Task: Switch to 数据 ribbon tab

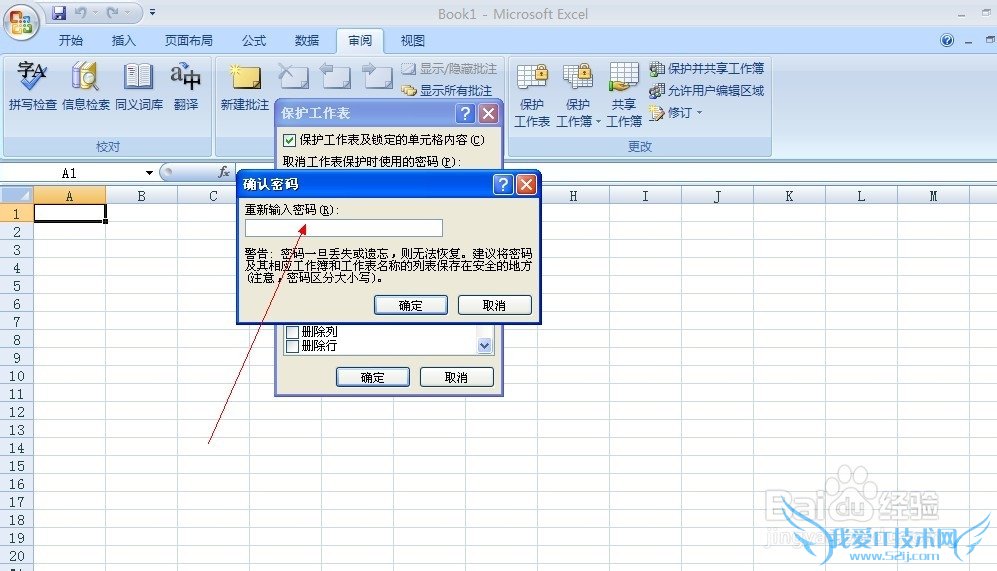Action: (306, 41)
